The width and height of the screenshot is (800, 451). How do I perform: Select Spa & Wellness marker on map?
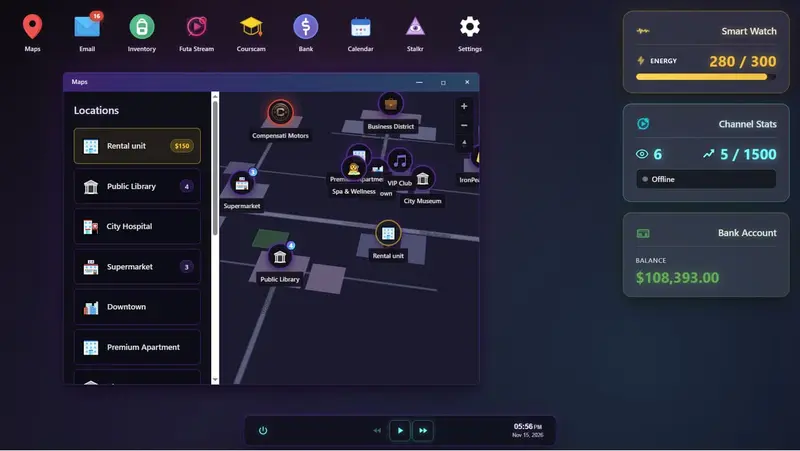[x=354, y=169]
